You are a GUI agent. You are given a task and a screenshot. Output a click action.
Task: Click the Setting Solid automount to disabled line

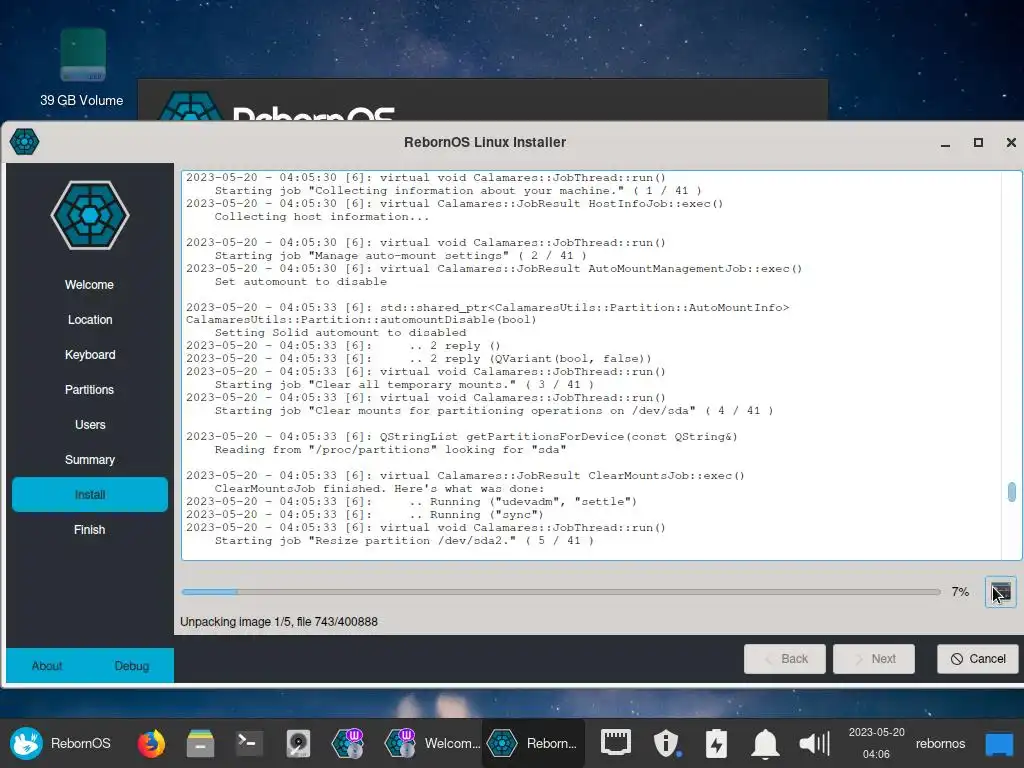click(x=340, y=332)
